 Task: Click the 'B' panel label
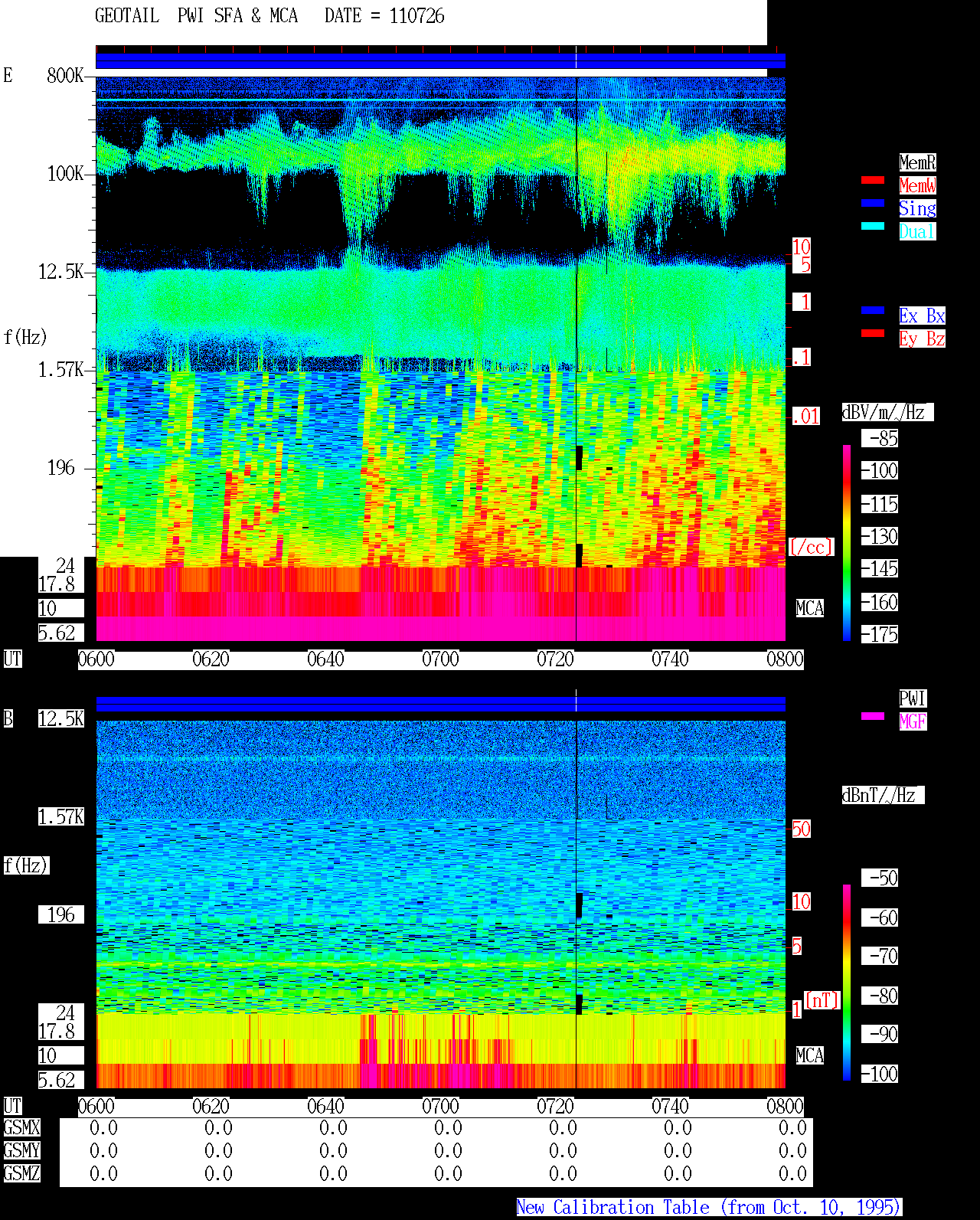(8, 718)
